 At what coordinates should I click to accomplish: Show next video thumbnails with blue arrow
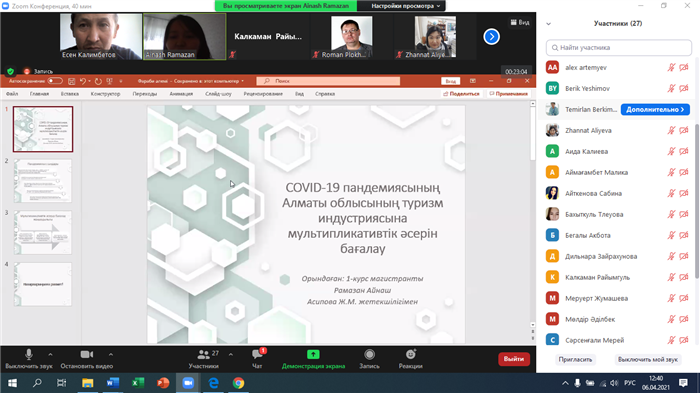pyautogui.click(x=492, y=37)
